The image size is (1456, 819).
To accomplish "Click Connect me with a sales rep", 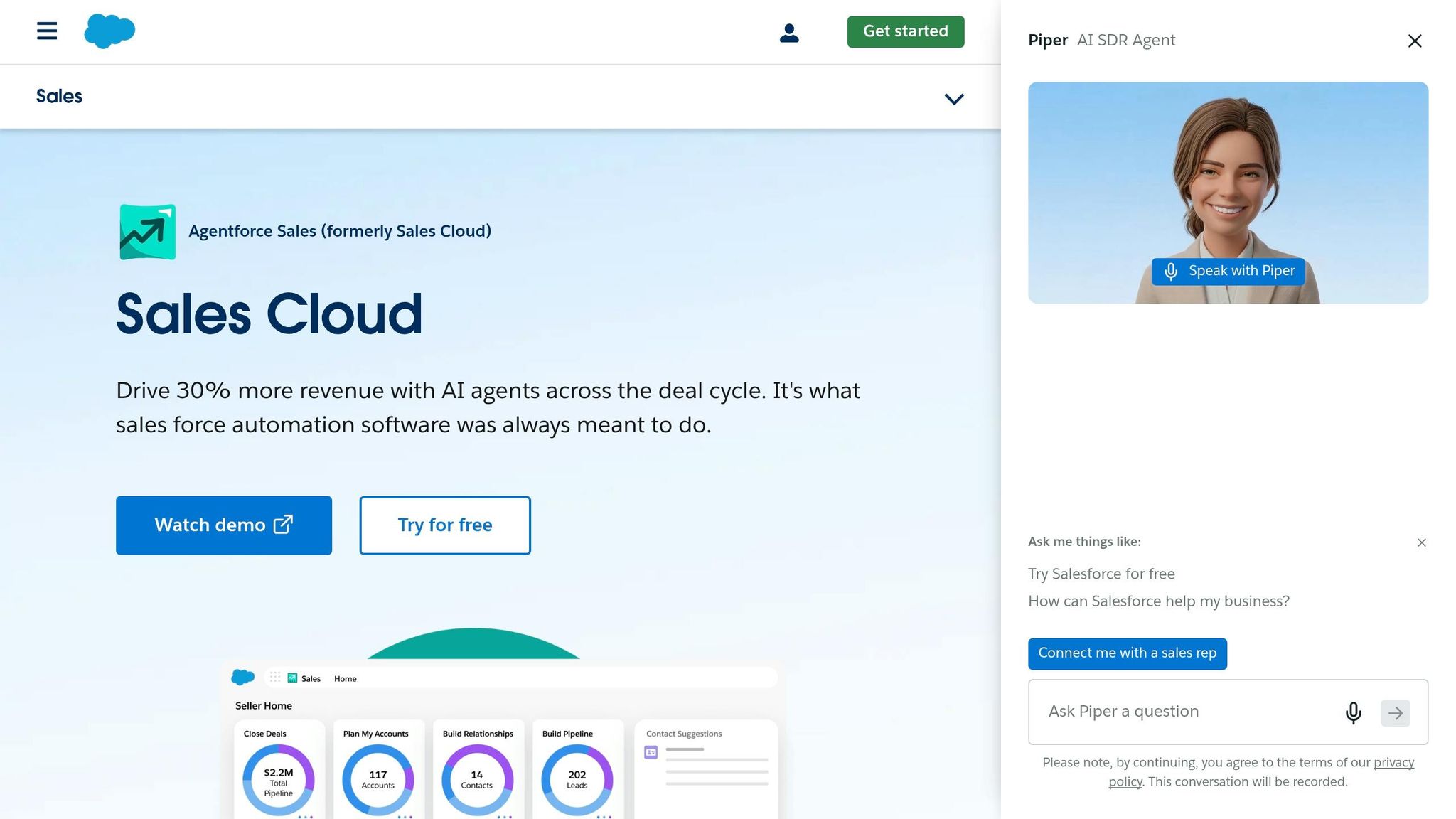I will point(1128,653).
